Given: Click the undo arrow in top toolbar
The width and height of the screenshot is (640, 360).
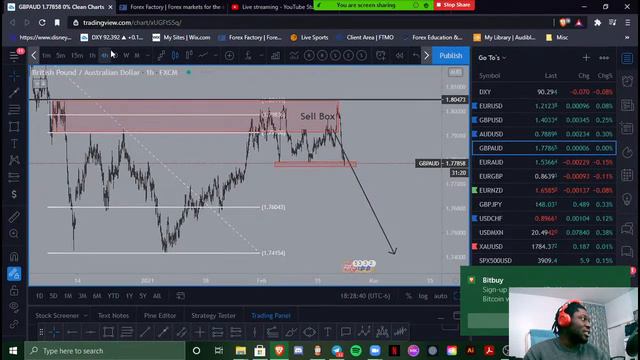Looking at the screenshot, I should coord(416,56).
